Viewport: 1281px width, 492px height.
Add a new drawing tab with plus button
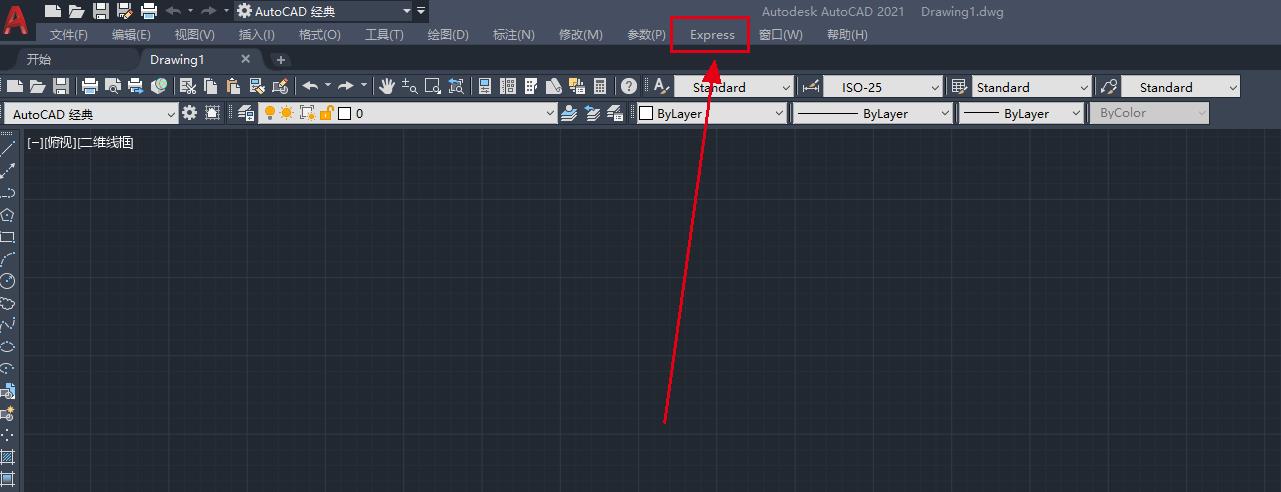(280, 60)
